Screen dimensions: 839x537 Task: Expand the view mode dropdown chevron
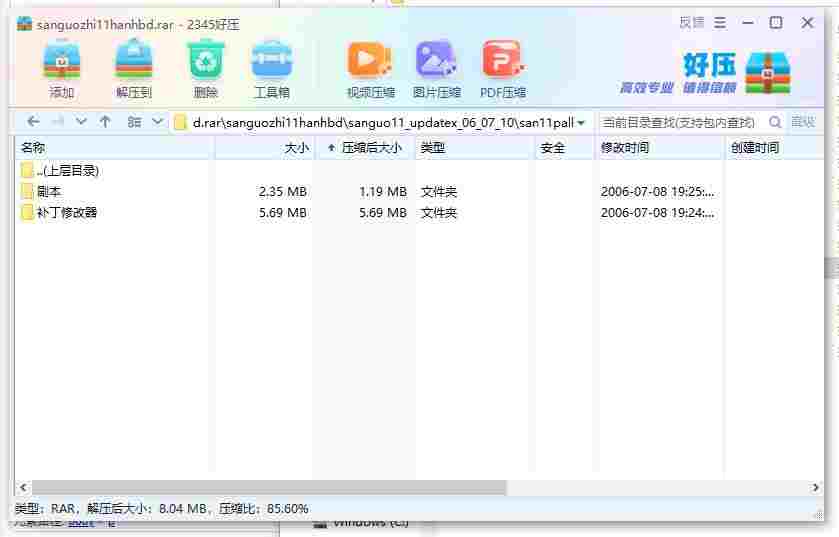pos(157,122)
